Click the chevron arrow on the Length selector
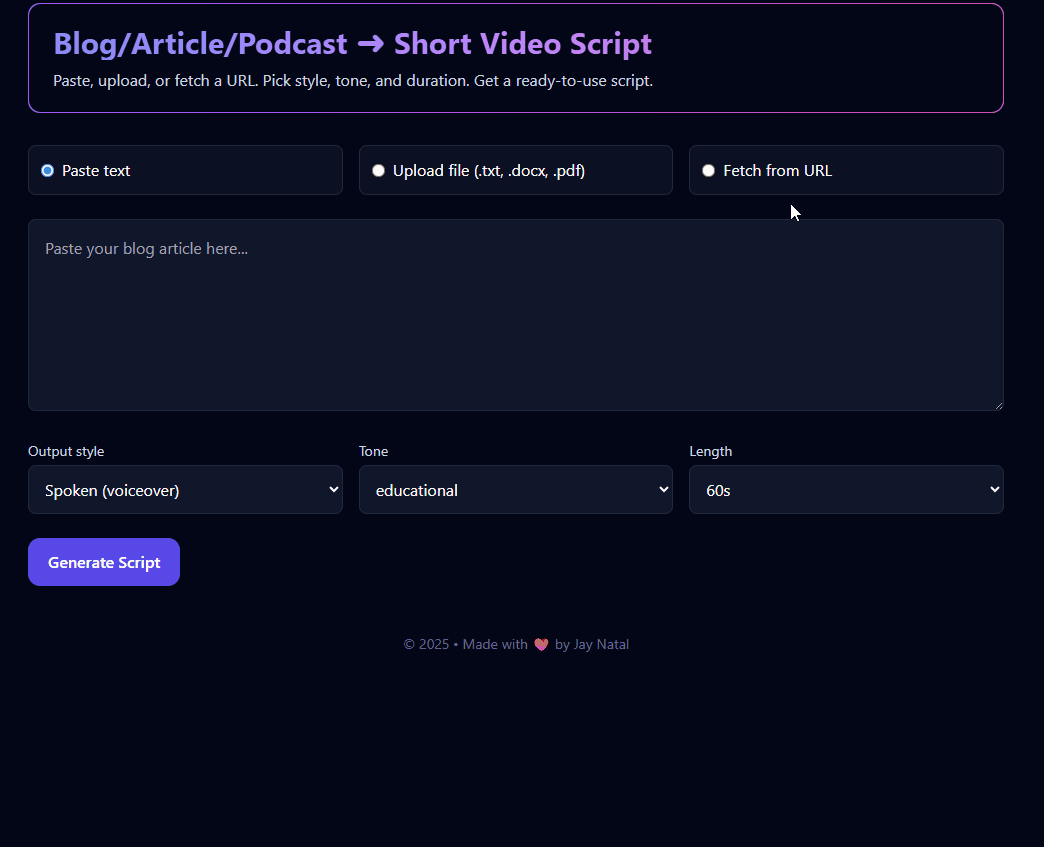The image size is (1044, 847). pos(994,490)
